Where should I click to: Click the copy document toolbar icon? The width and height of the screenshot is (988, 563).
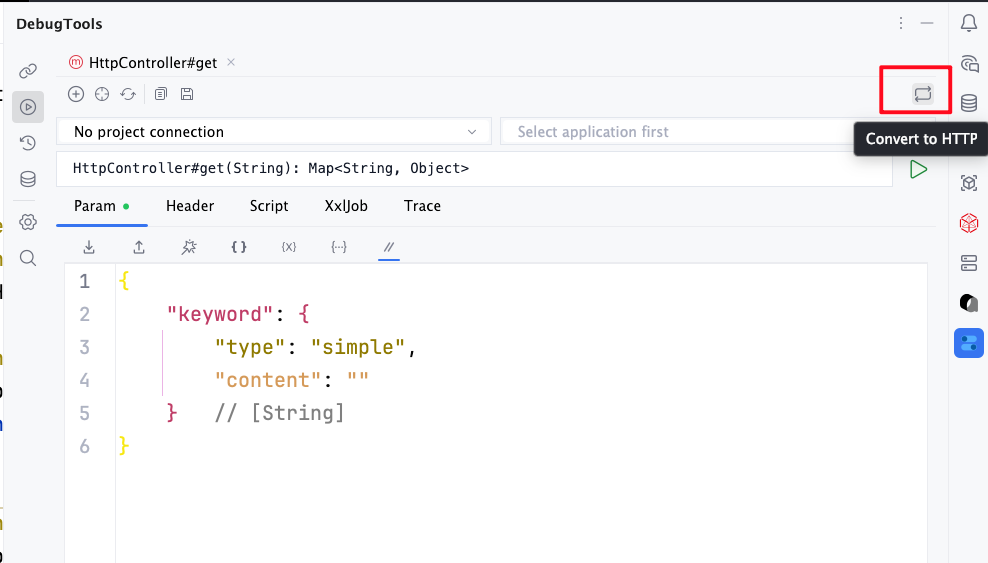point(161,94)
